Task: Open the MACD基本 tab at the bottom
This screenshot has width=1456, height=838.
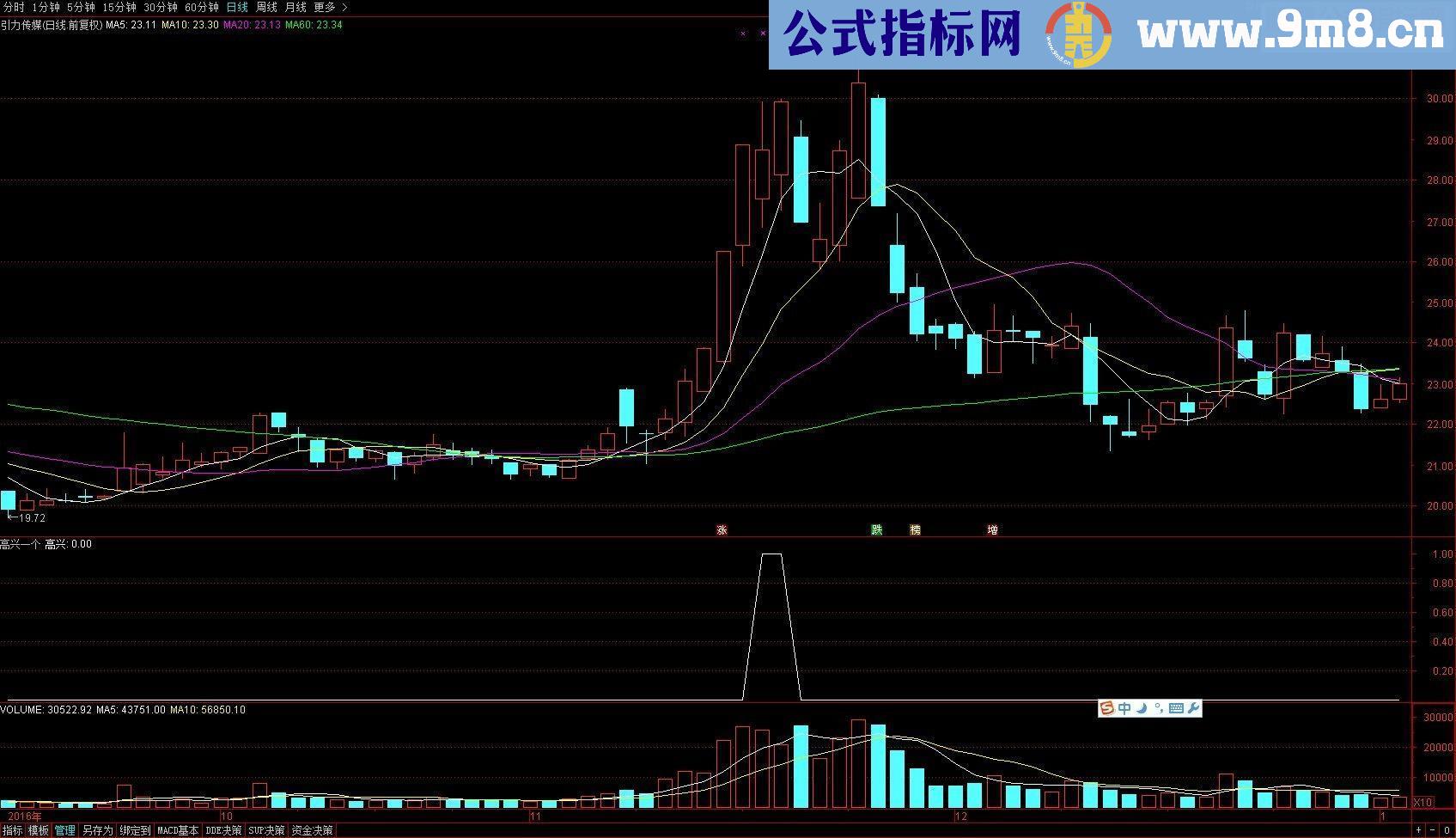Action: coord(179,830)
